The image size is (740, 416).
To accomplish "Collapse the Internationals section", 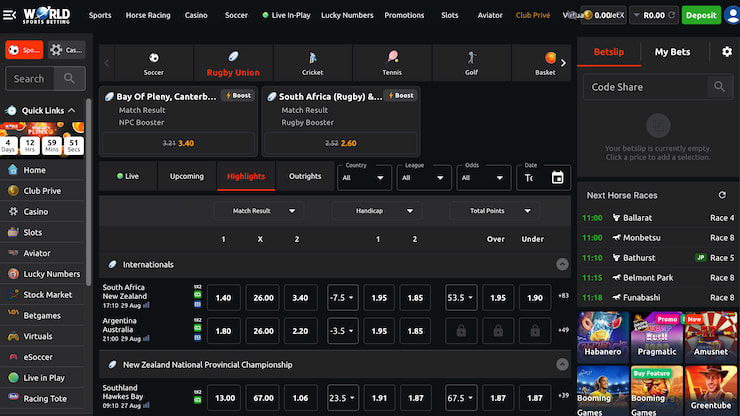I will (562, 264).
